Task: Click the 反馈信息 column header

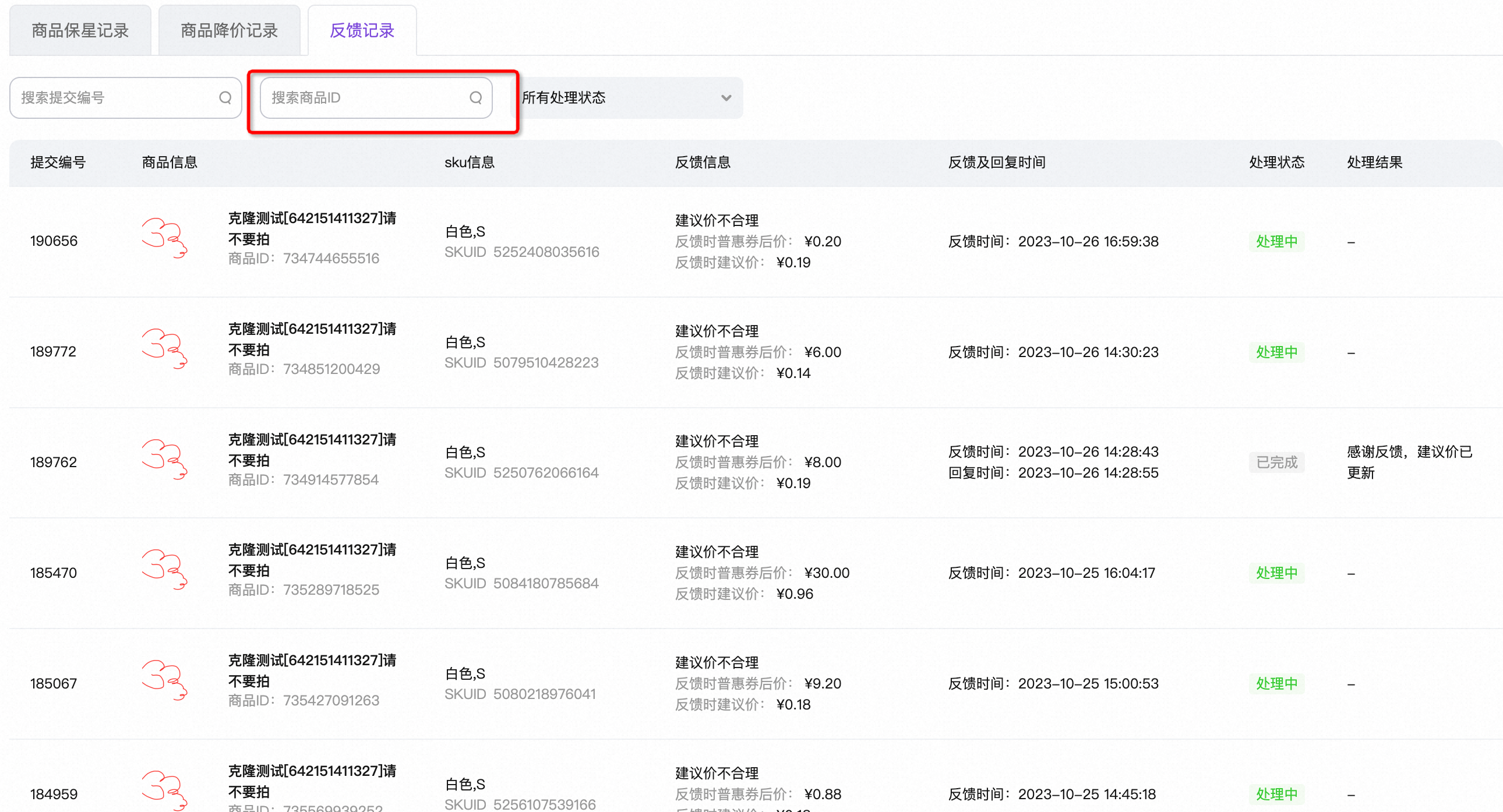Action: pos(703,162)
